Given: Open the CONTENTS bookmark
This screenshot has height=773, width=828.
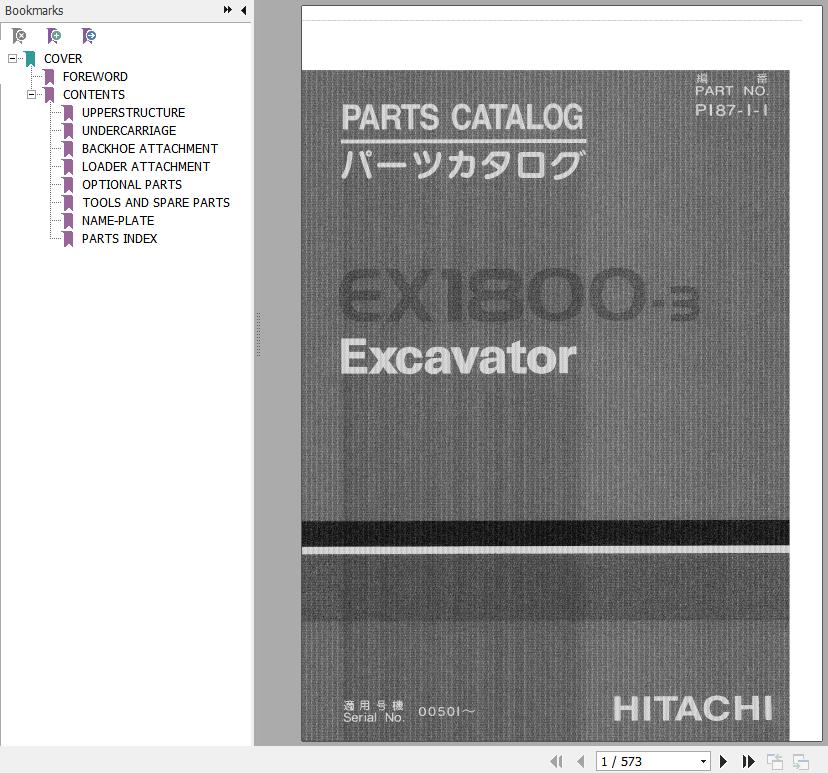Looking at the screenshot, I should (94, 95).
